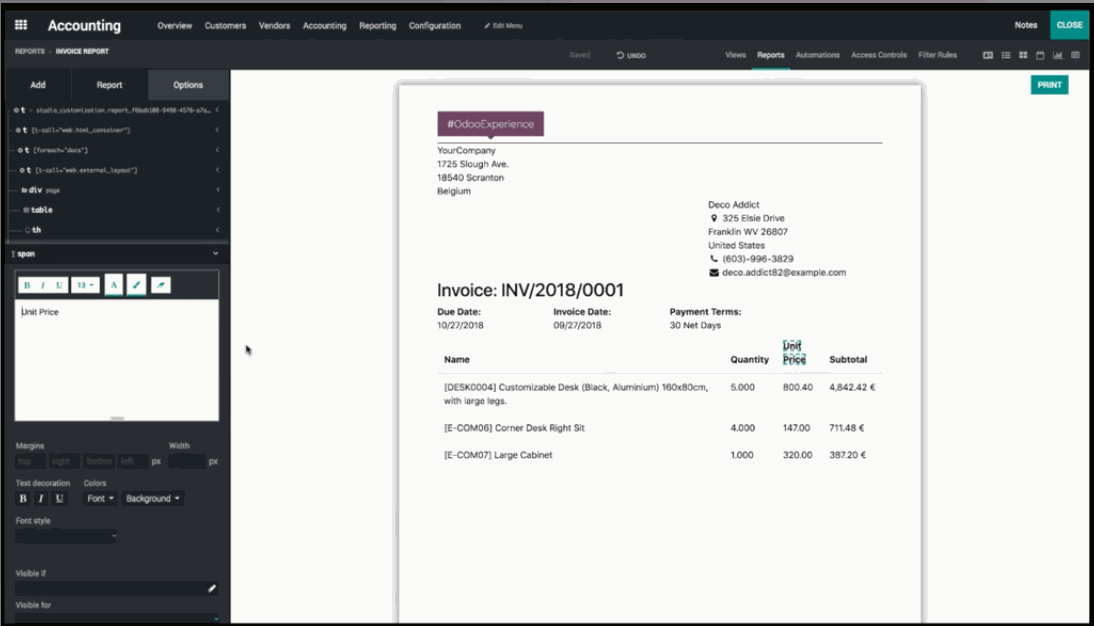The width and height of the screenshot is (1094, 626).
Task: Select the kanban view icon
Action: (1021, 56)
